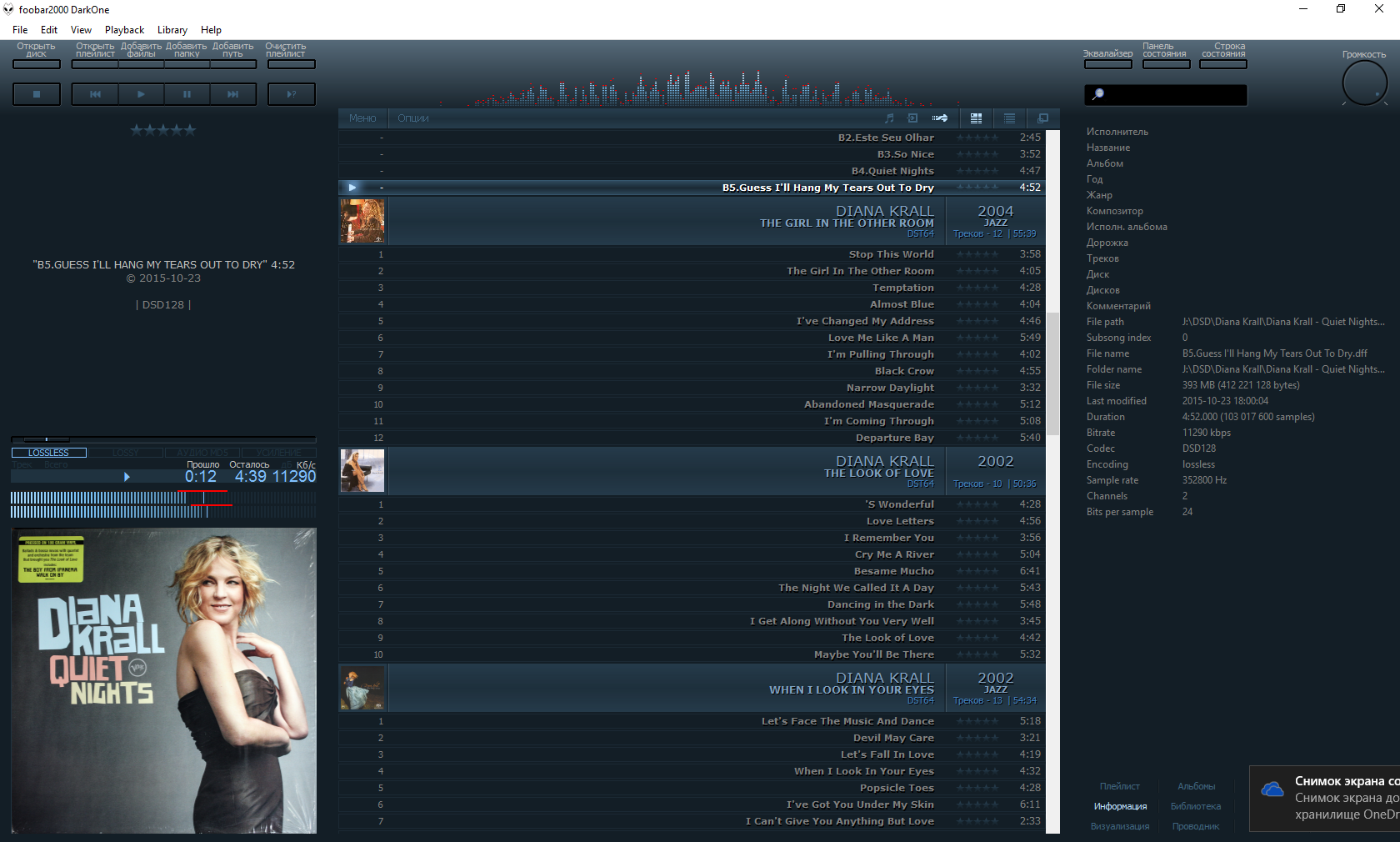Select the track Temptation

point(692,288)
